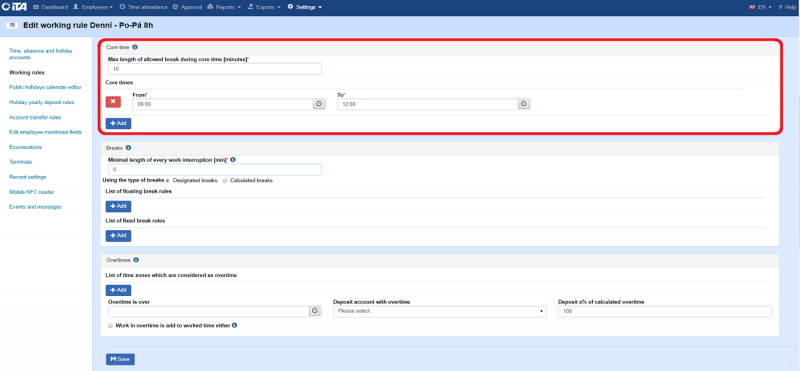The height and width of the screenshot is (371, 800).
Task: Select Calculated breaks radio option
Action: pos(225,181)
